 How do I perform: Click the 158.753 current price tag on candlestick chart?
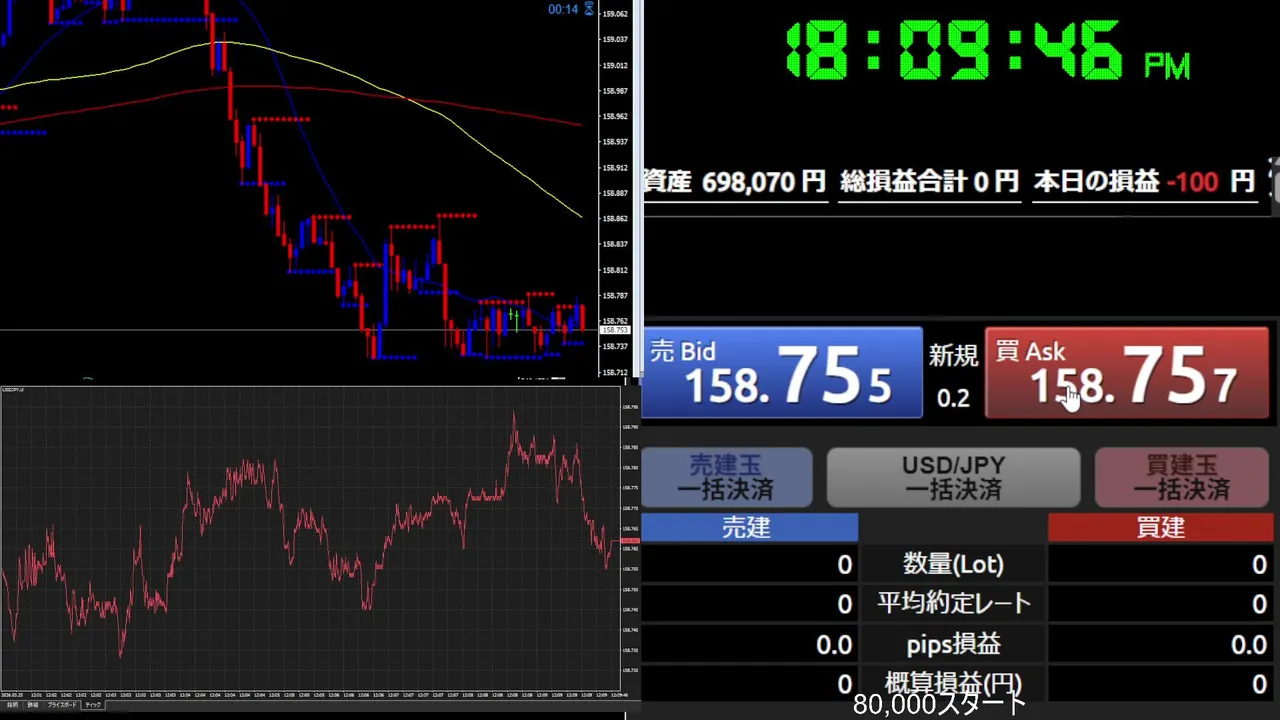(x=614, y=330)
